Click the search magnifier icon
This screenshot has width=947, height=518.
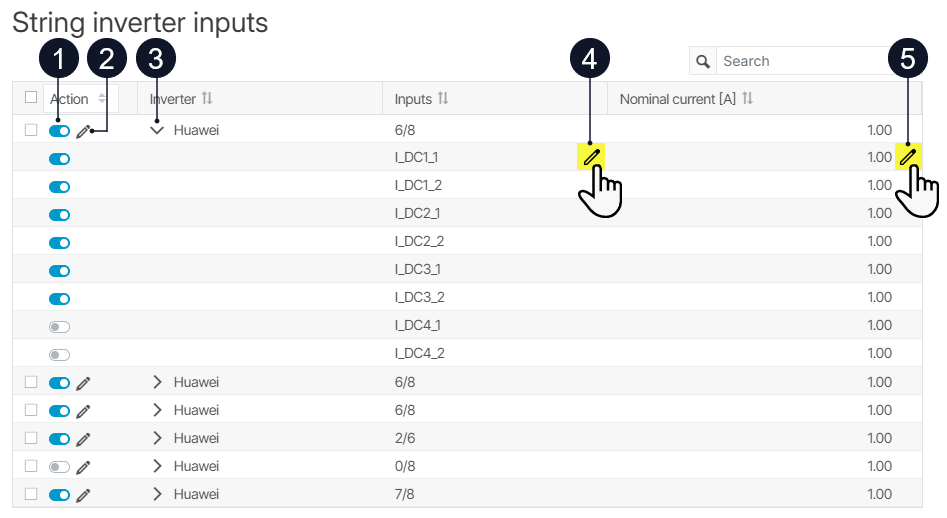(703, 61)
